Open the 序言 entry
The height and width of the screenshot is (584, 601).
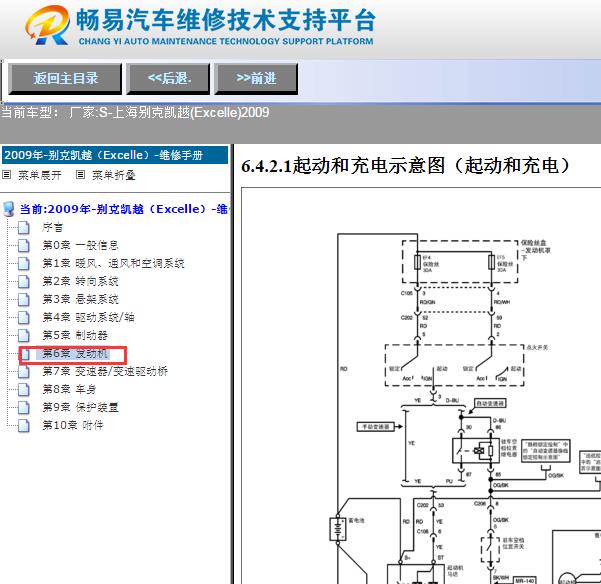53,227
